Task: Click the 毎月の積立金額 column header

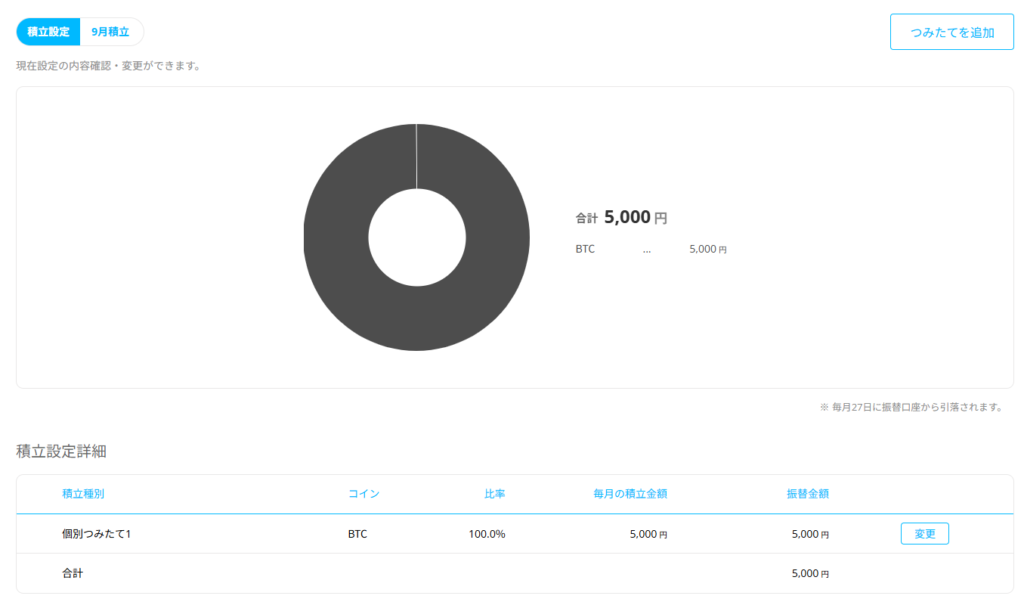Action: pos(630,494)
